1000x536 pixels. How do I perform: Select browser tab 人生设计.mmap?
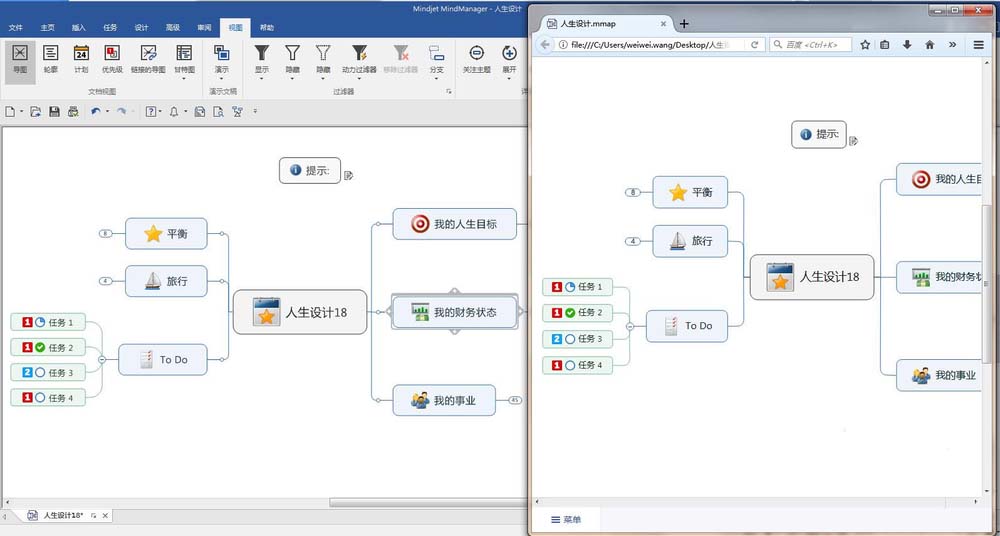[x=606, y=24]
